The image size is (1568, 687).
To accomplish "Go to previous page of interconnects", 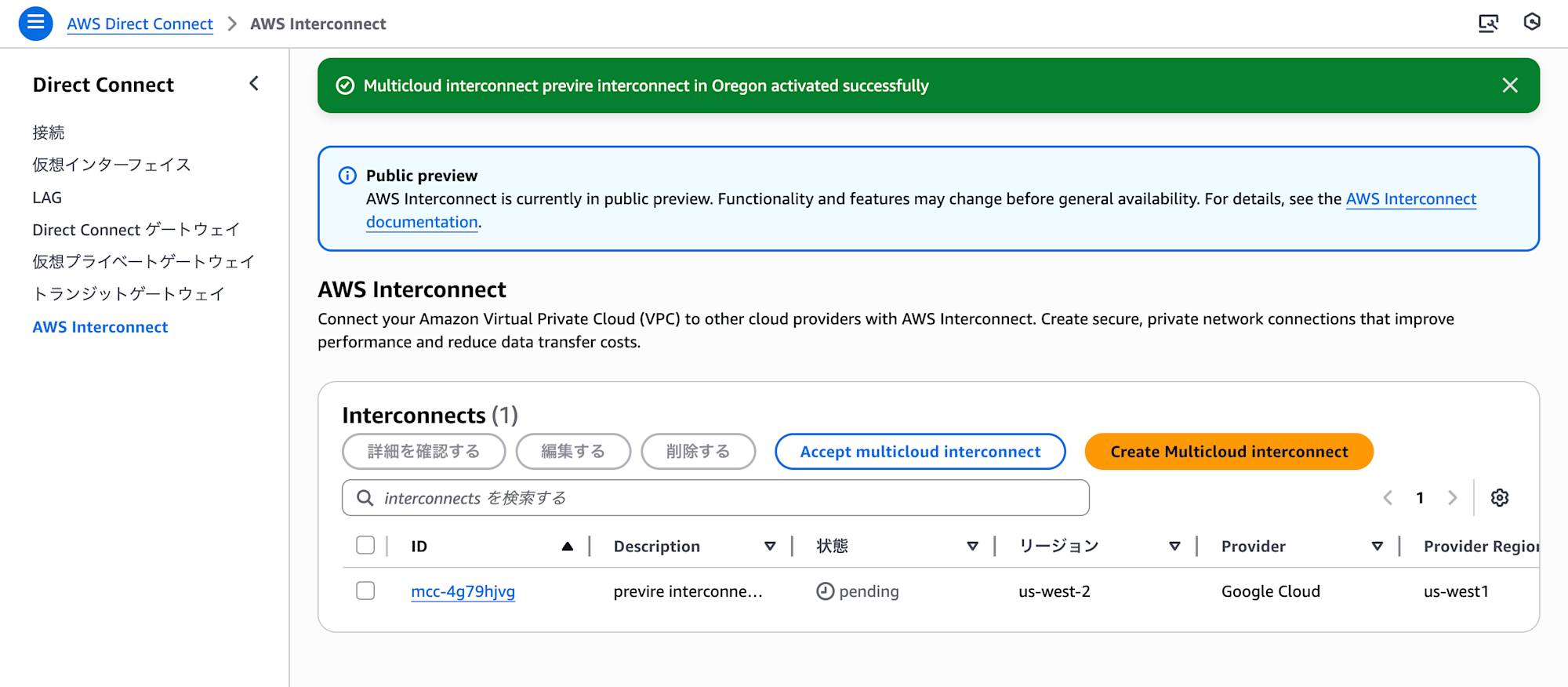I will pyautogui.click(x=1388, y=498).
